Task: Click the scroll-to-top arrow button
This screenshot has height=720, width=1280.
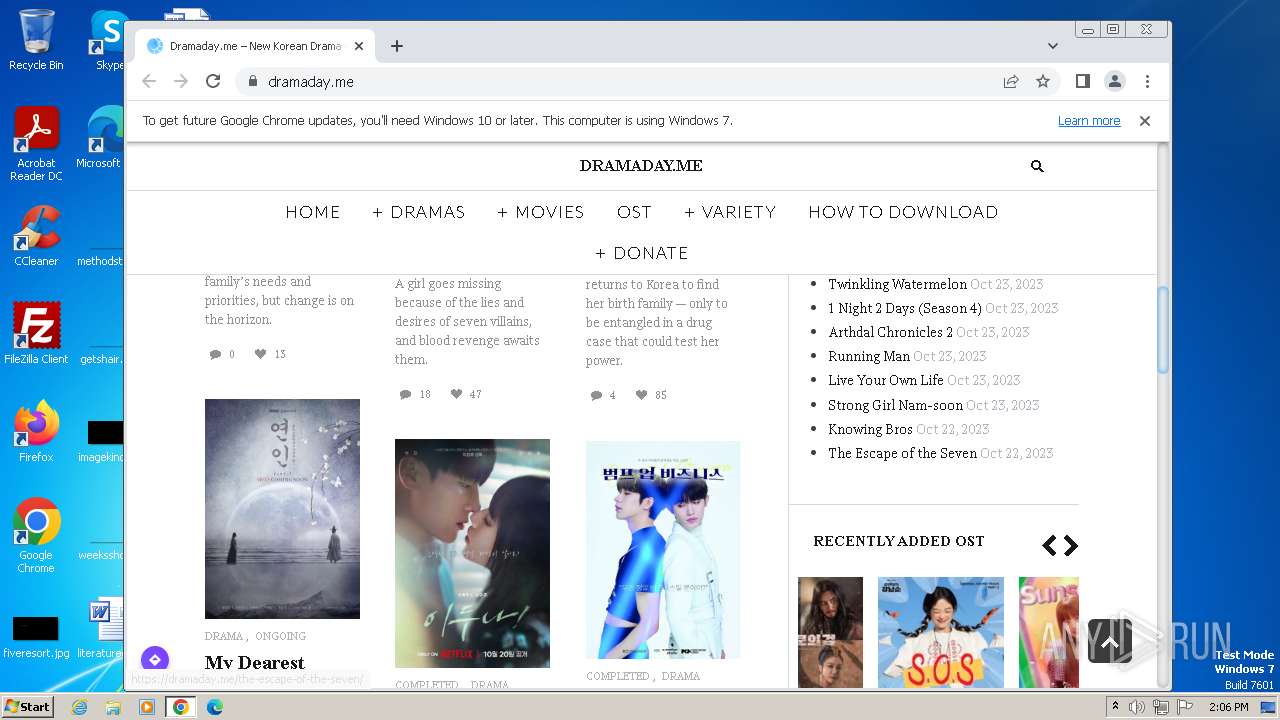Action: pyautogui.click(x=1110, y=642)
